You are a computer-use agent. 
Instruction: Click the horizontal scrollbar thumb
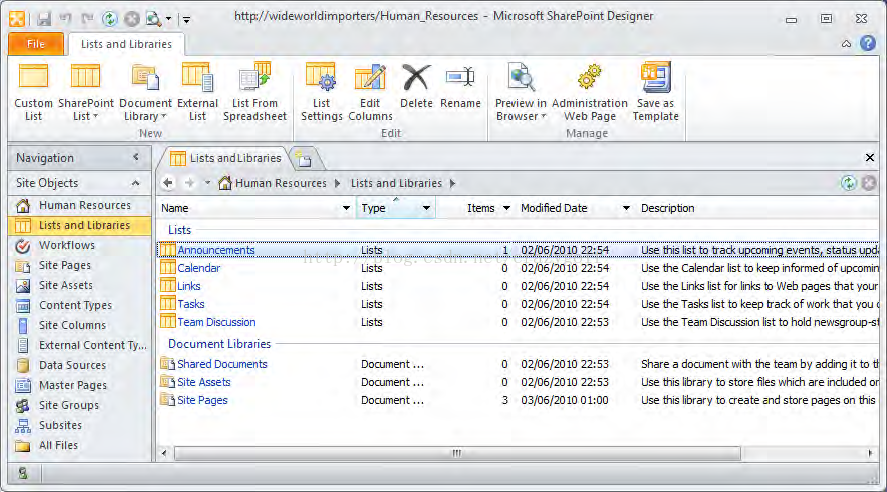pyautogui.click(x=457, y=453)
